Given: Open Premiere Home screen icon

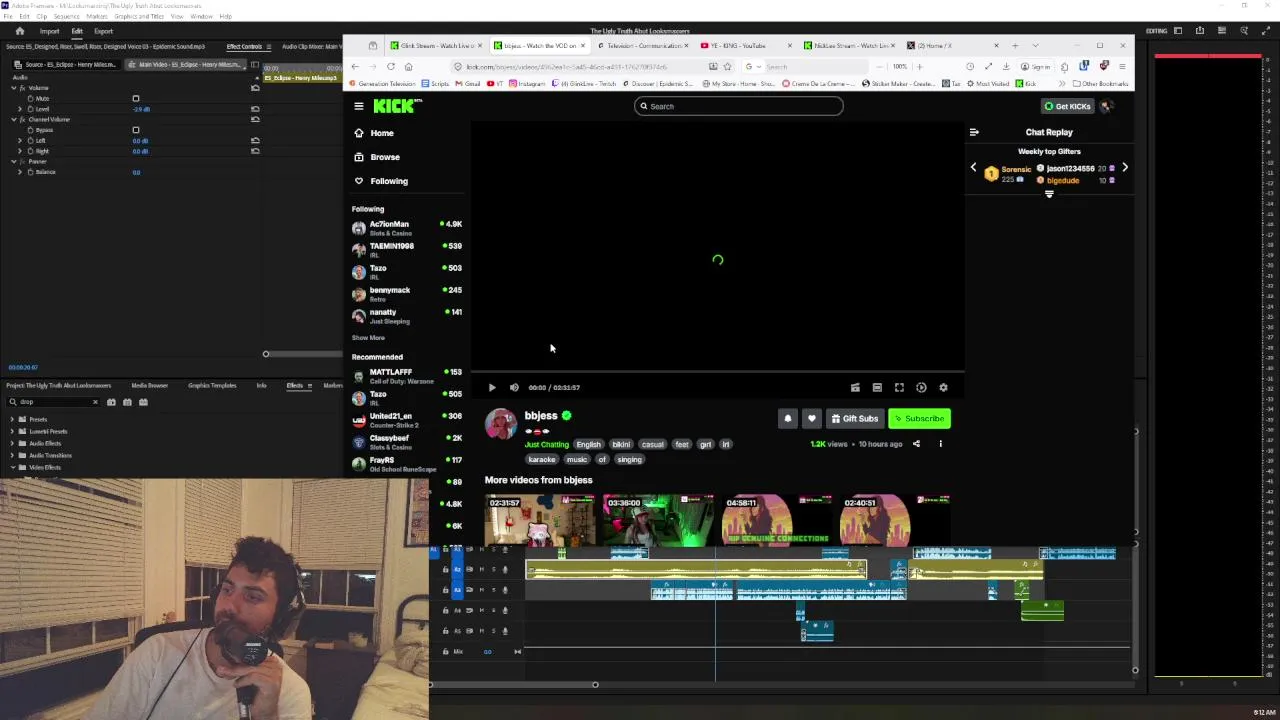Looking at the screenshot, I should tap(20, 31).
